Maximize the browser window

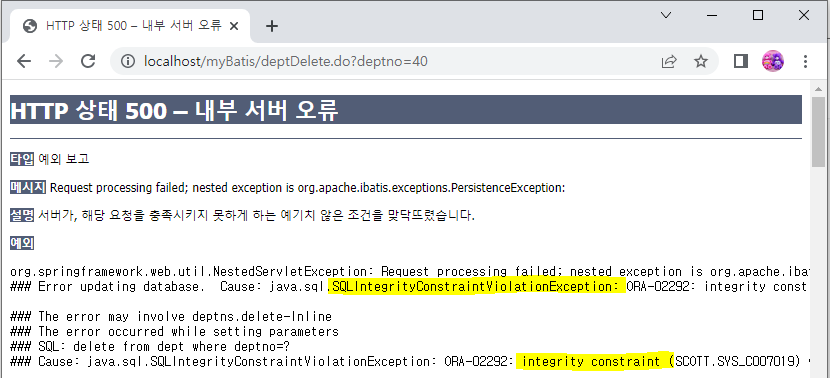(757, 15)
